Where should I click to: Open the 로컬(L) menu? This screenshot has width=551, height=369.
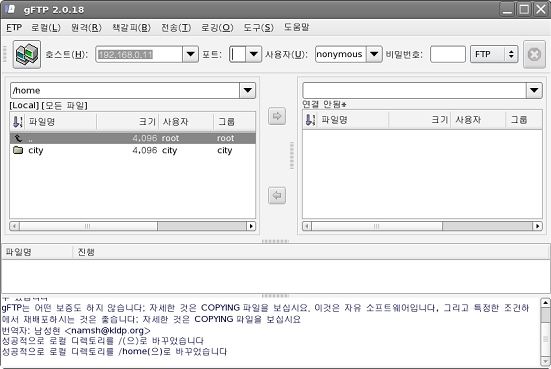[x=46, y=27]
